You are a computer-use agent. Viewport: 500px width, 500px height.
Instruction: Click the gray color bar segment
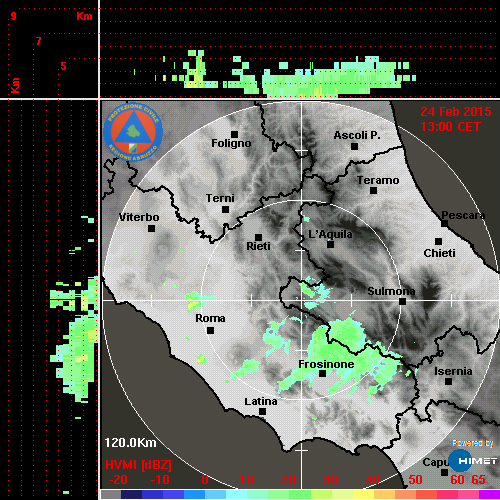click(x=111, y=494)
